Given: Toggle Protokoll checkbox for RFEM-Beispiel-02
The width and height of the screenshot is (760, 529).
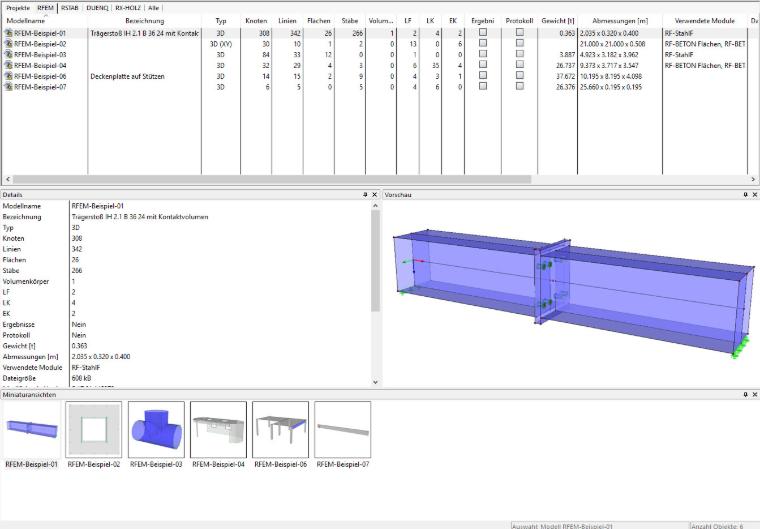Looking at the screenshot, I should (x=520, y=43).
